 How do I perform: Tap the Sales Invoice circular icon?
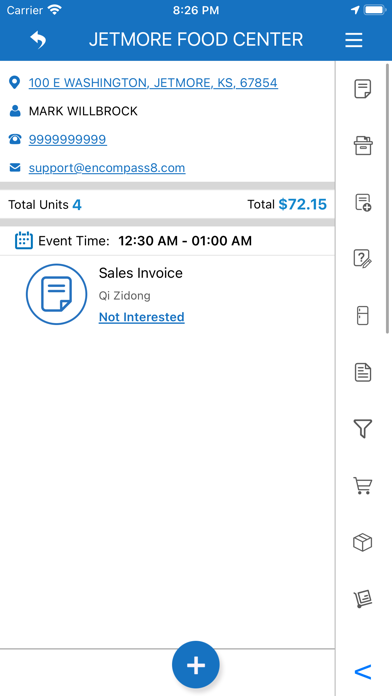tap(56, 294)
